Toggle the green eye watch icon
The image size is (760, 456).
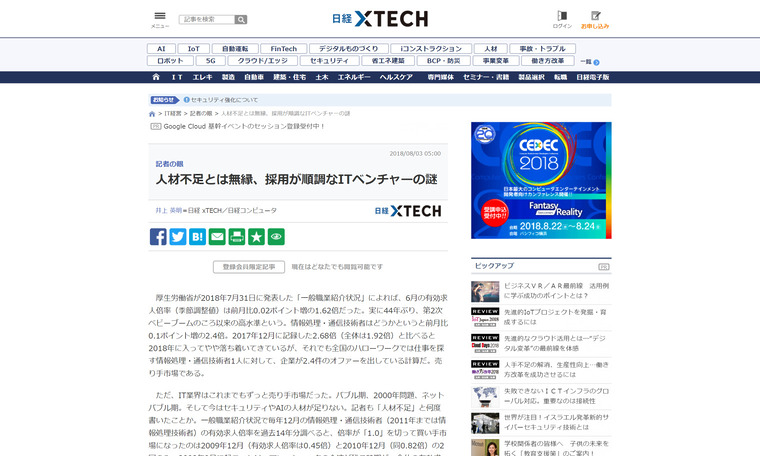[276, 237]
